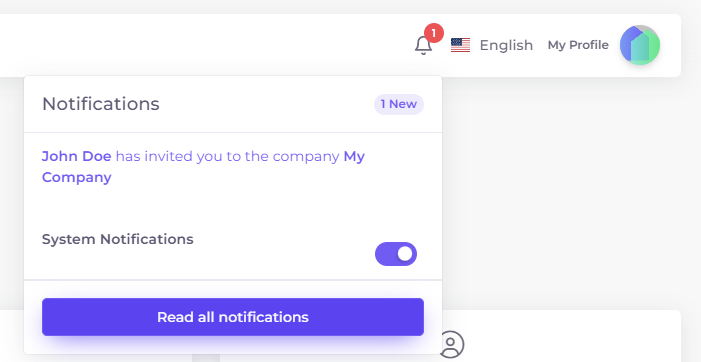Expand the My Profile menu
The image size is (701, 362).
[x=578, y=45]
